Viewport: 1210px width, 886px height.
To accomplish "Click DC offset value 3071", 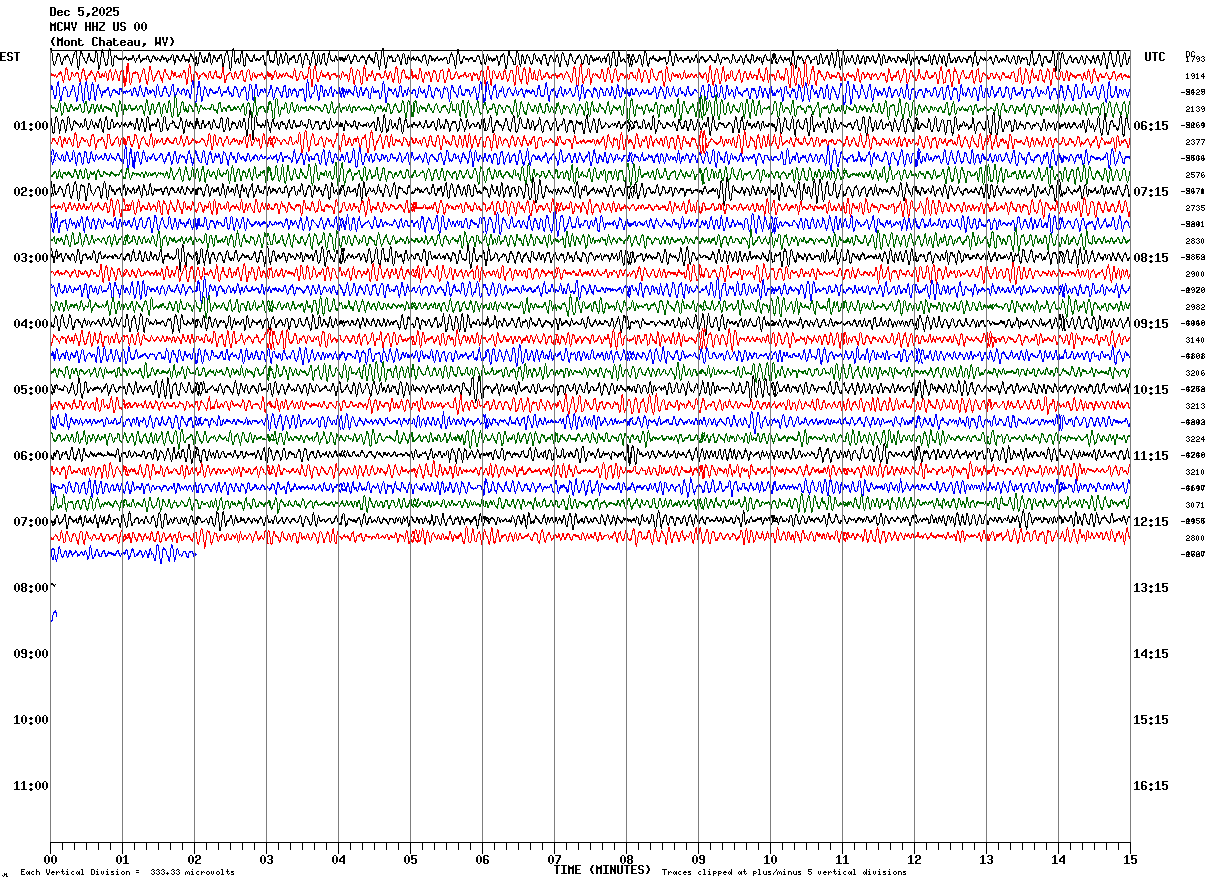I will pos(1195,505).
